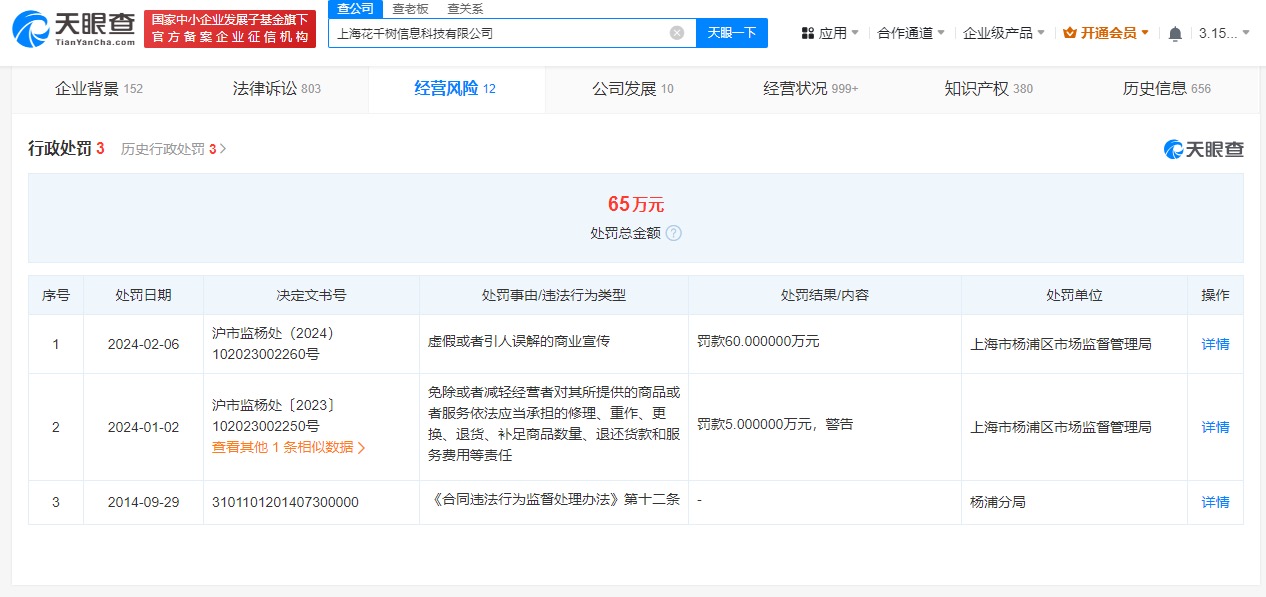Screen dimensions: 1266x597
Task: Open the 经营状况 tab
Action: tap(811, 89)
